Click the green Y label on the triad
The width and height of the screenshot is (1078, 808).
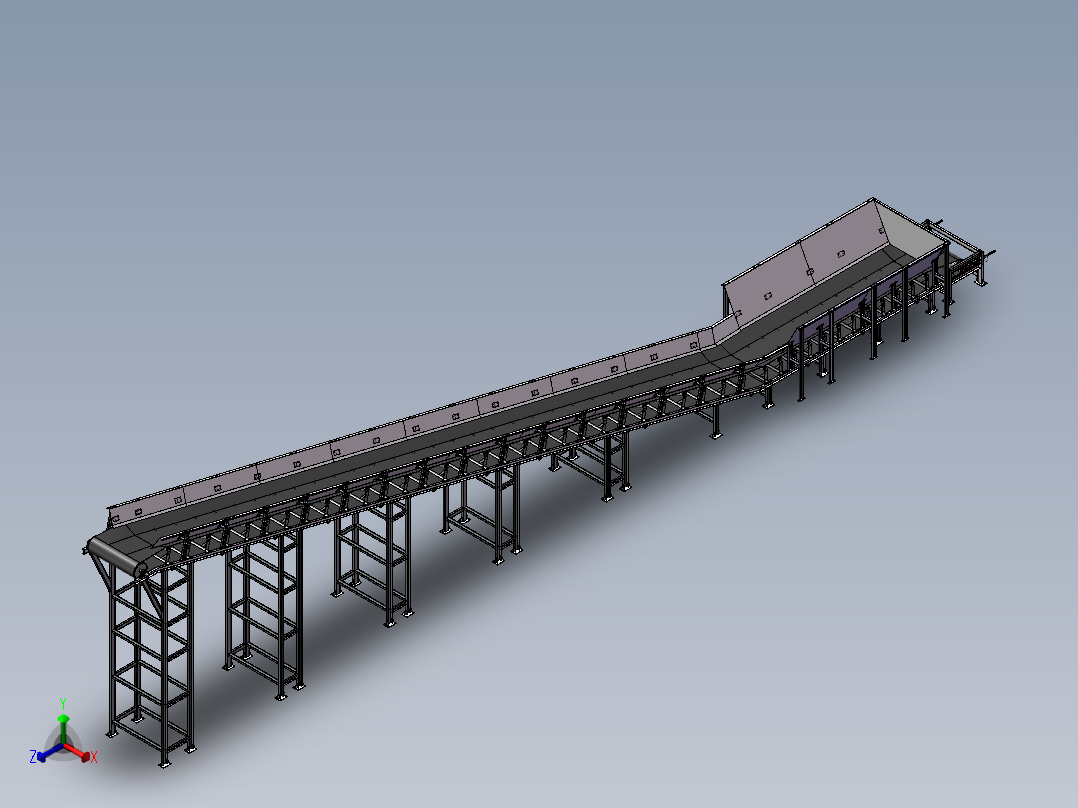pos(63,703)
